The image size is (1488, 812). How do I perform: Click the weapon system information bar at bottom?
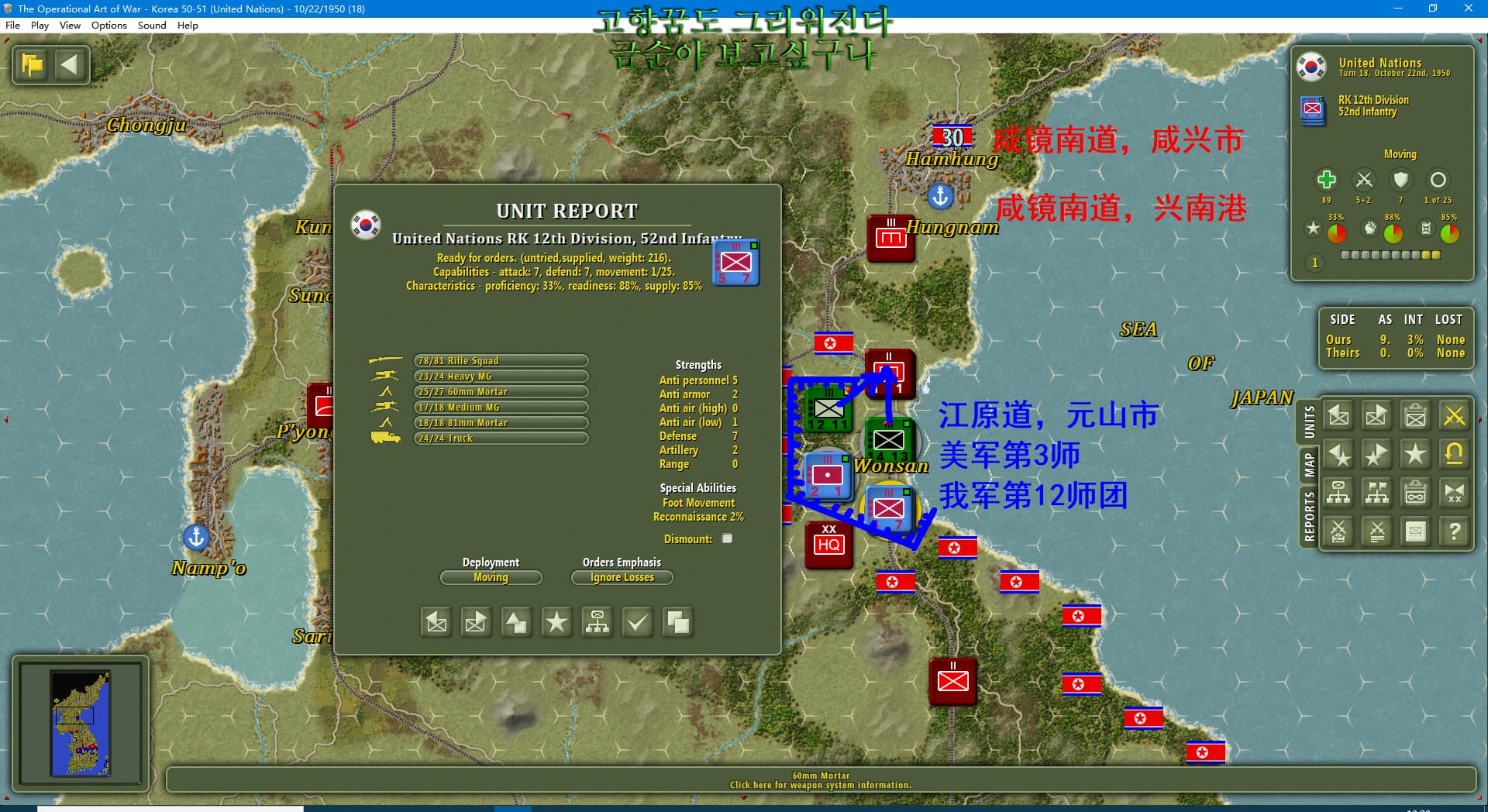[821, 780]
